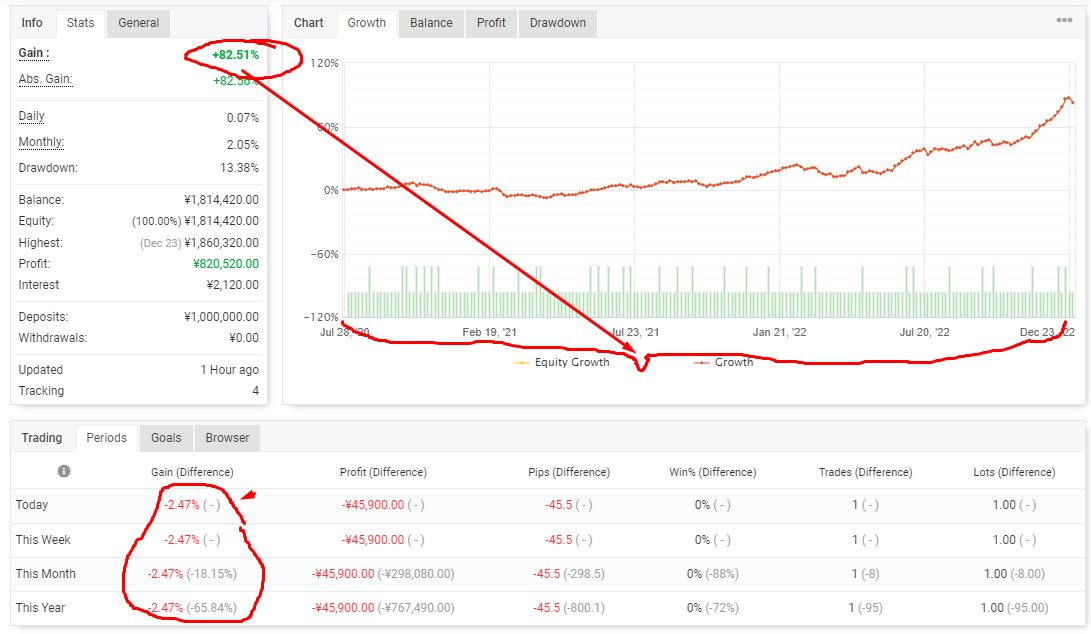Click This Year trades 1 (-95)
This screenshot has width=1091, height=634.
pyautogui.click(x=865, y=608)
